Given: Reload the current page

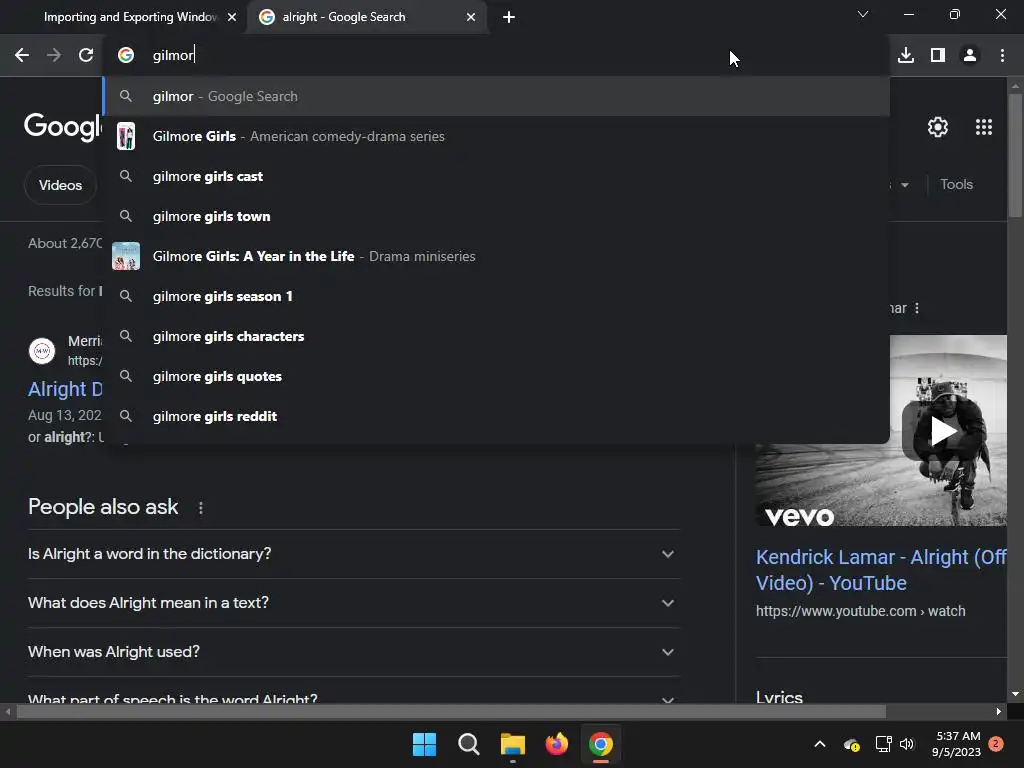Looking at the screenshot, I should coord(86,56).
